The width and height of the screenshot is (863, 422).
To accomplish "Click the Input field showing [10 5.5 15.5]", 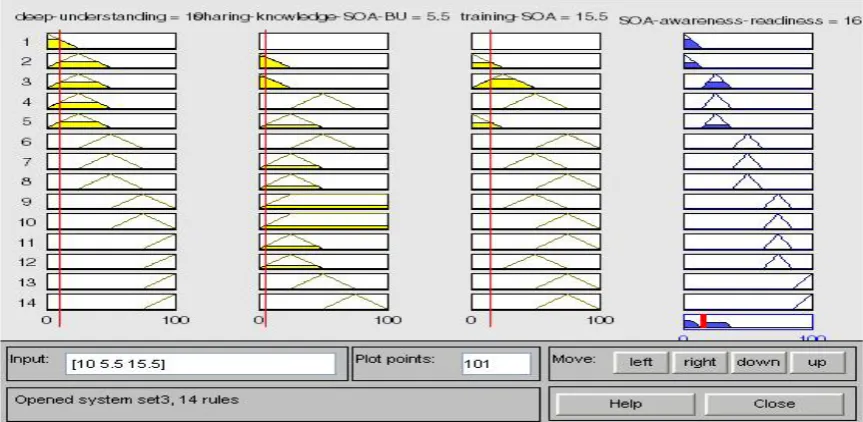I will [200, 364].
